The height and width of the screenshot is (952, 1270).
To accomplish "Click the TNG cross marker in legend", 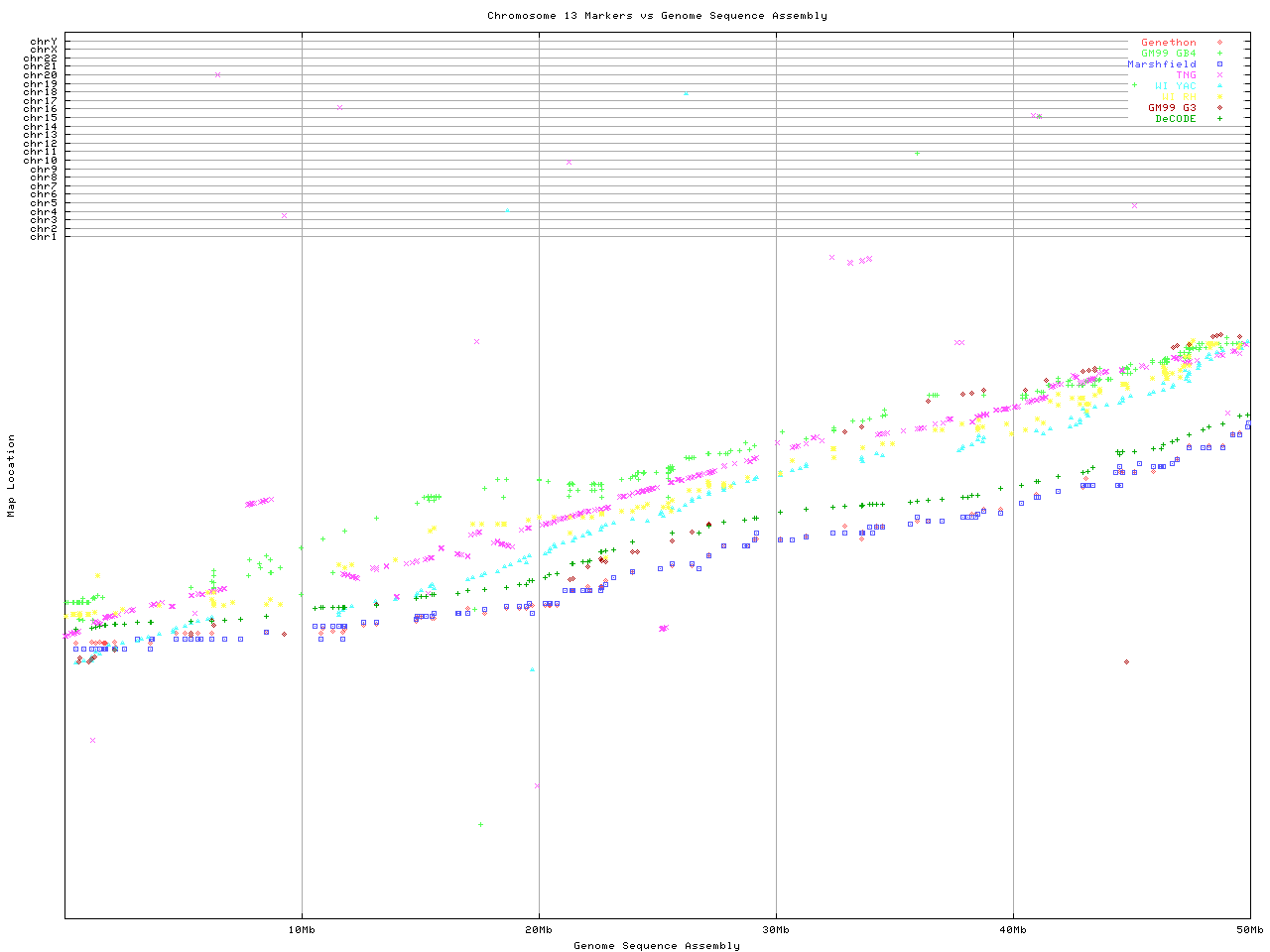I will coord(1219,75).
